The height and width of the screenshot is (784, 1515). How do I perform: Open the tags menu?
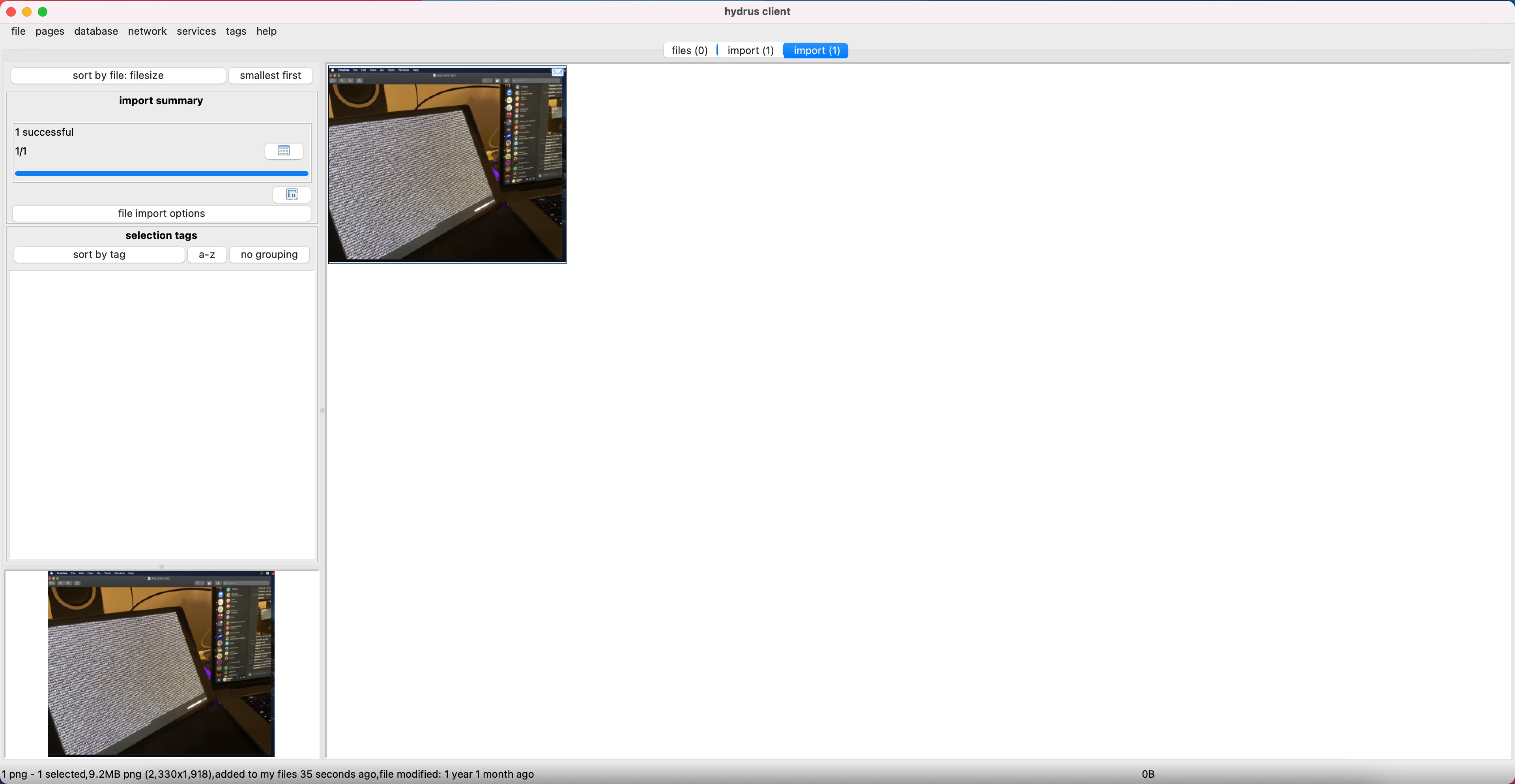pos(235,31)
